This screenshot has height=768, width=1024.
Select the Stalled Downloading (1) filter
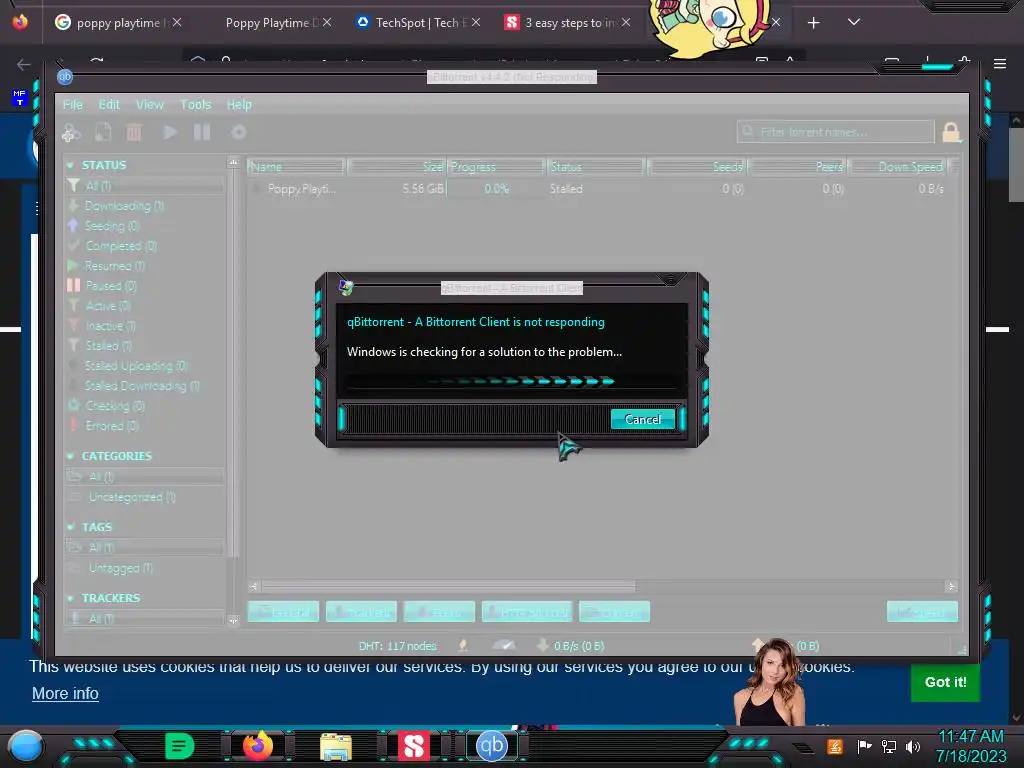142,386
